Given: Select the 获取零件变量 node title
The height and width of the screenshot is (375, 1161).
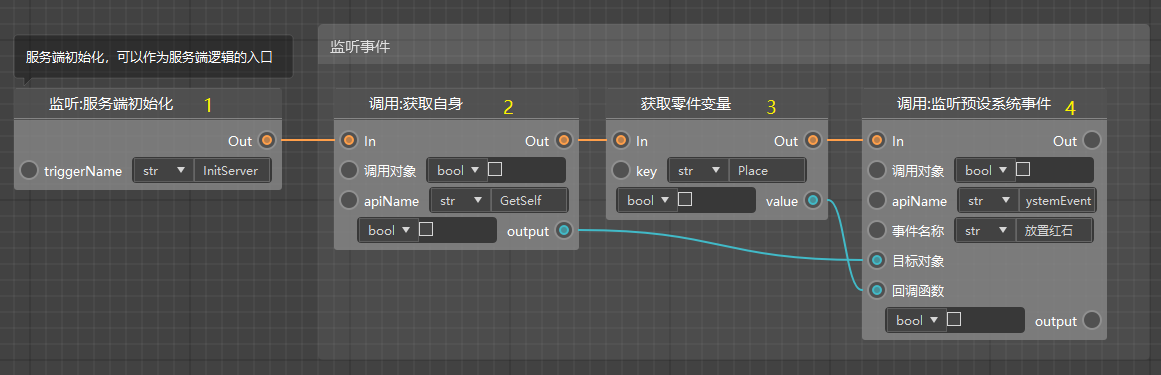Looking at the screenshot, I should 686,104.
